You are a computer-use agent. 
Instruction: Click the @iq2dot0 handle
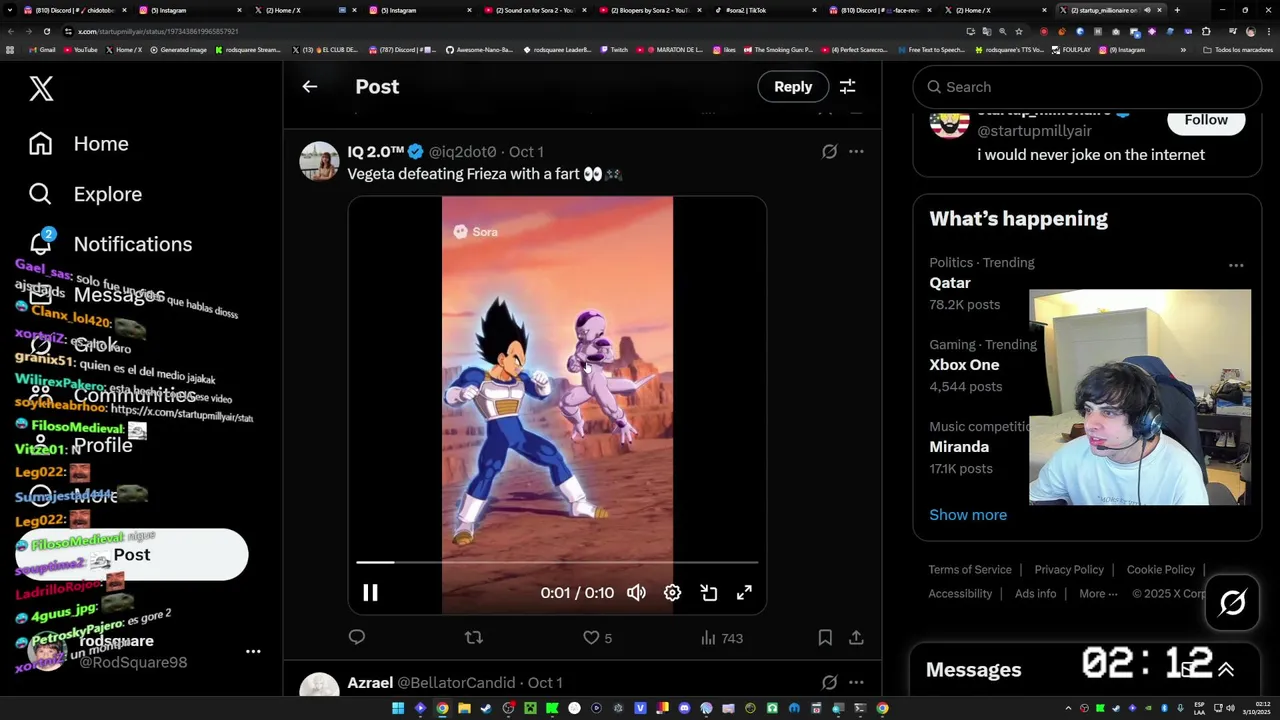point(462,152)
